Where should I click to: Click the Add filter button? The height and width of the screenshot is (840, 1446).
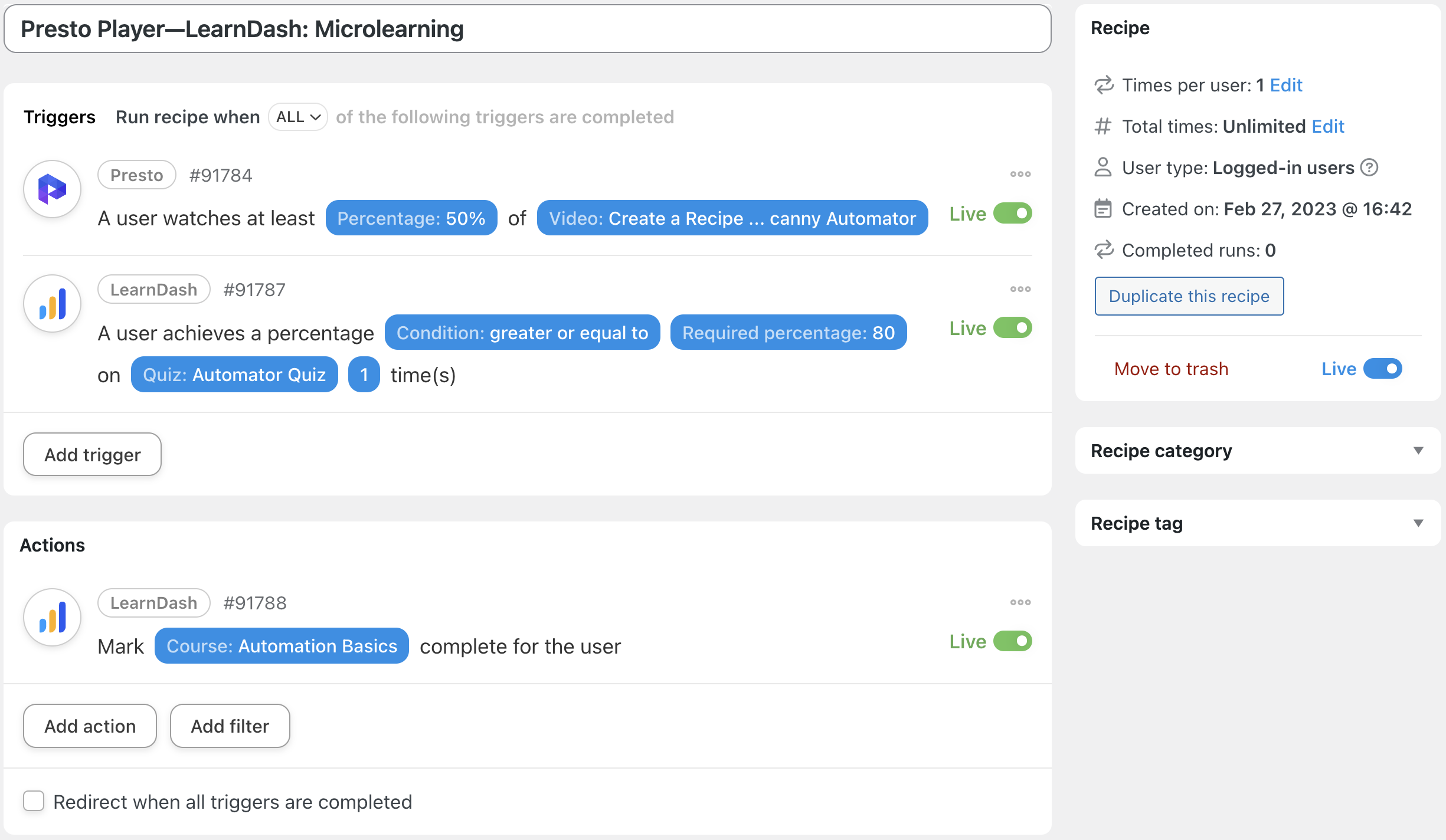click(x=230, y=726)
